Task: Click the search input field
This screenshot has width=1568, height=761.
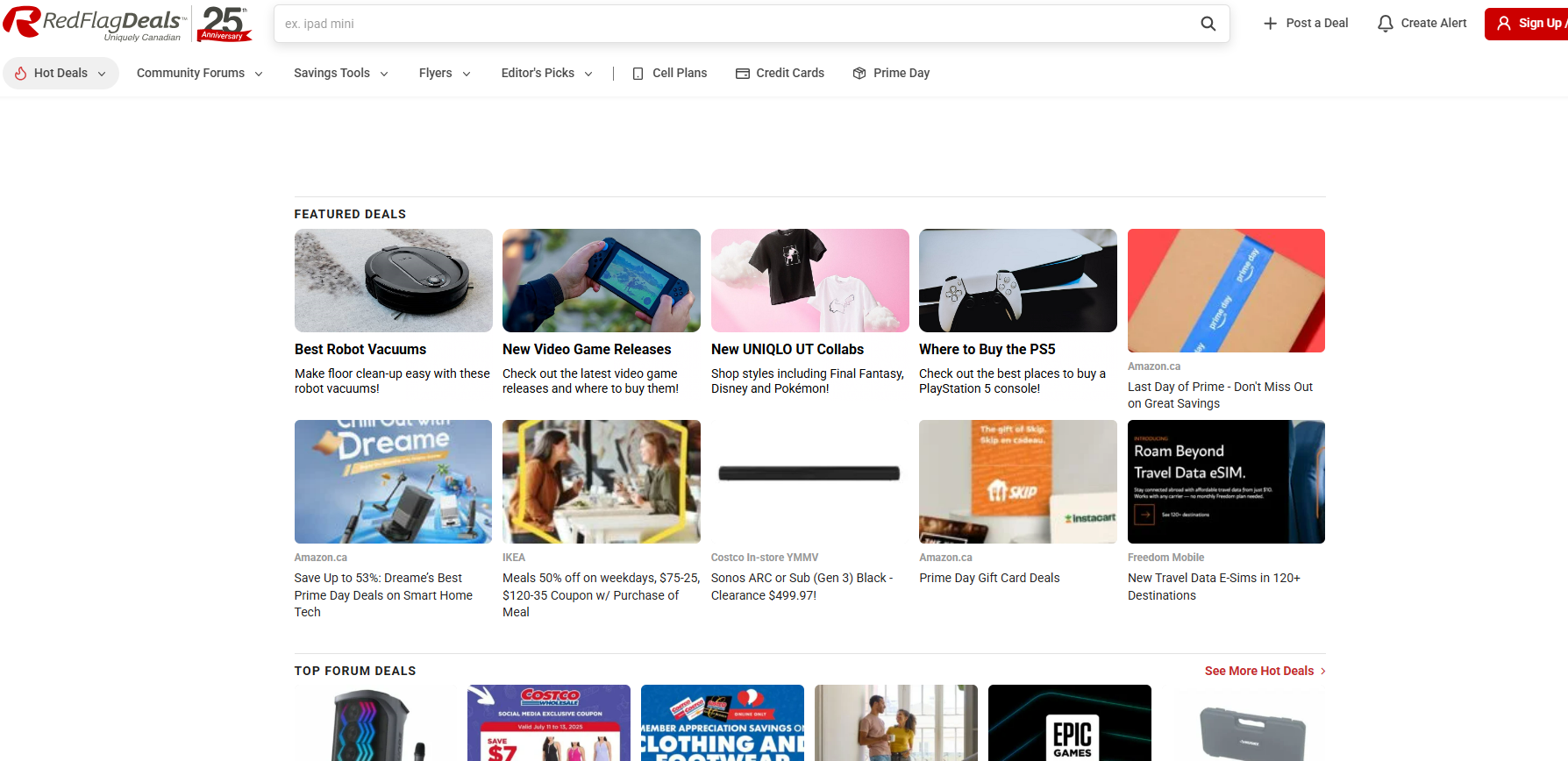Action: [737, 24]
